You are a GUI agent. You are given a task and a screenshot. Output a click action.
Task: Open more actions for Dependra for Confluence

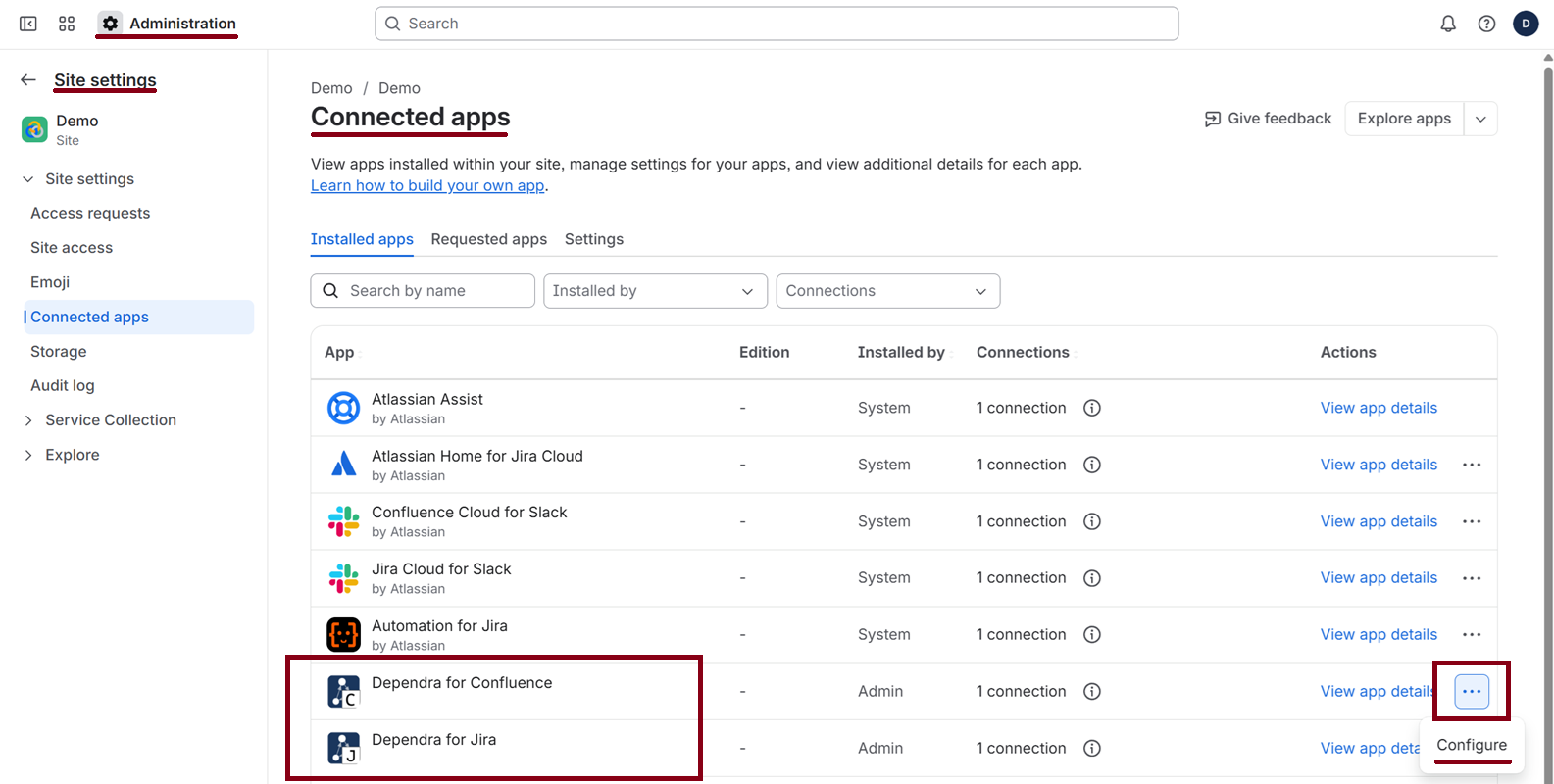1472,692
